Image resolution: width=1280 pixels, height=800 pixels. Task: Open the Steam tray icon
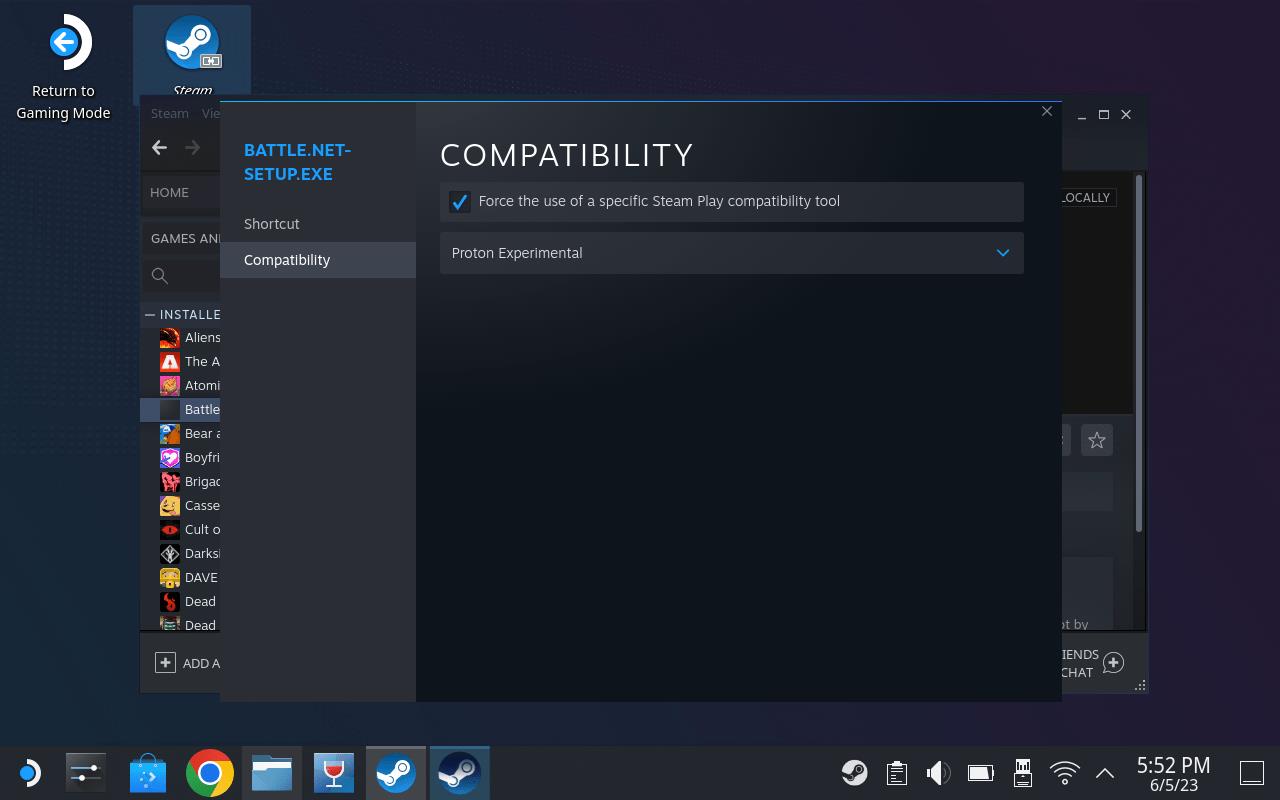click(x=854, y=772)
